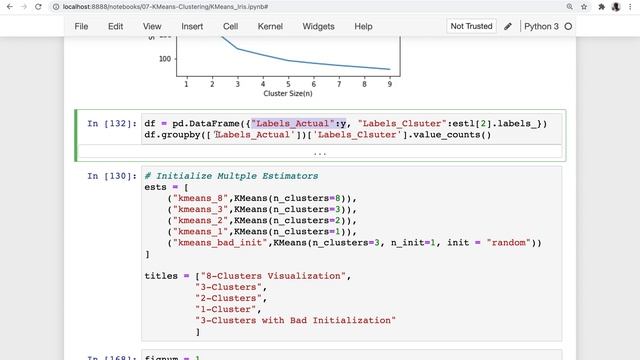Click the "kmeans_1" estimator line
This screenshot has height=360, width=640.
(262, 231)
